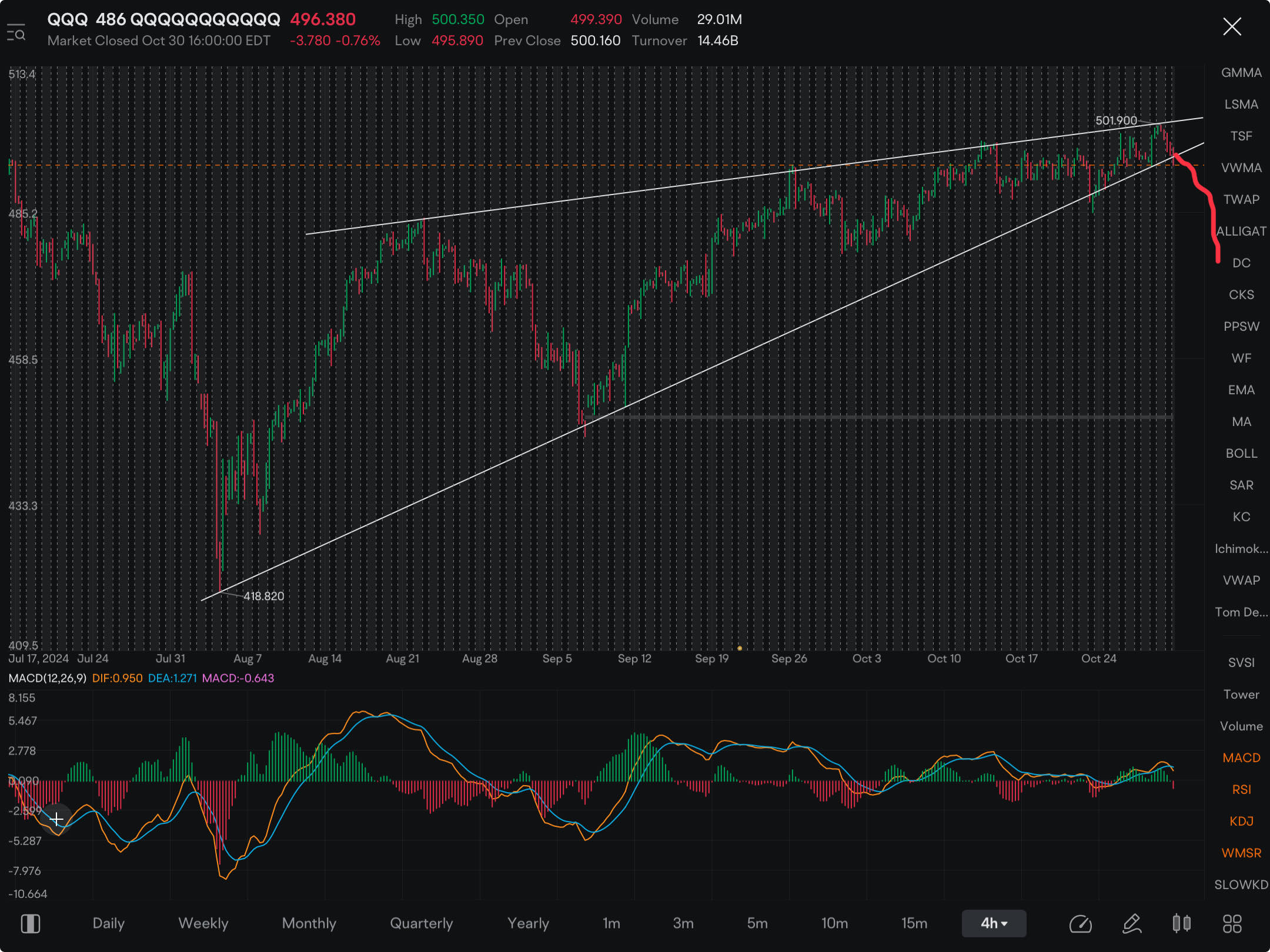This screenshot has height=952, width=1270.
Task: Enable the PPSW indicator
Action: tap(1241, 327)
